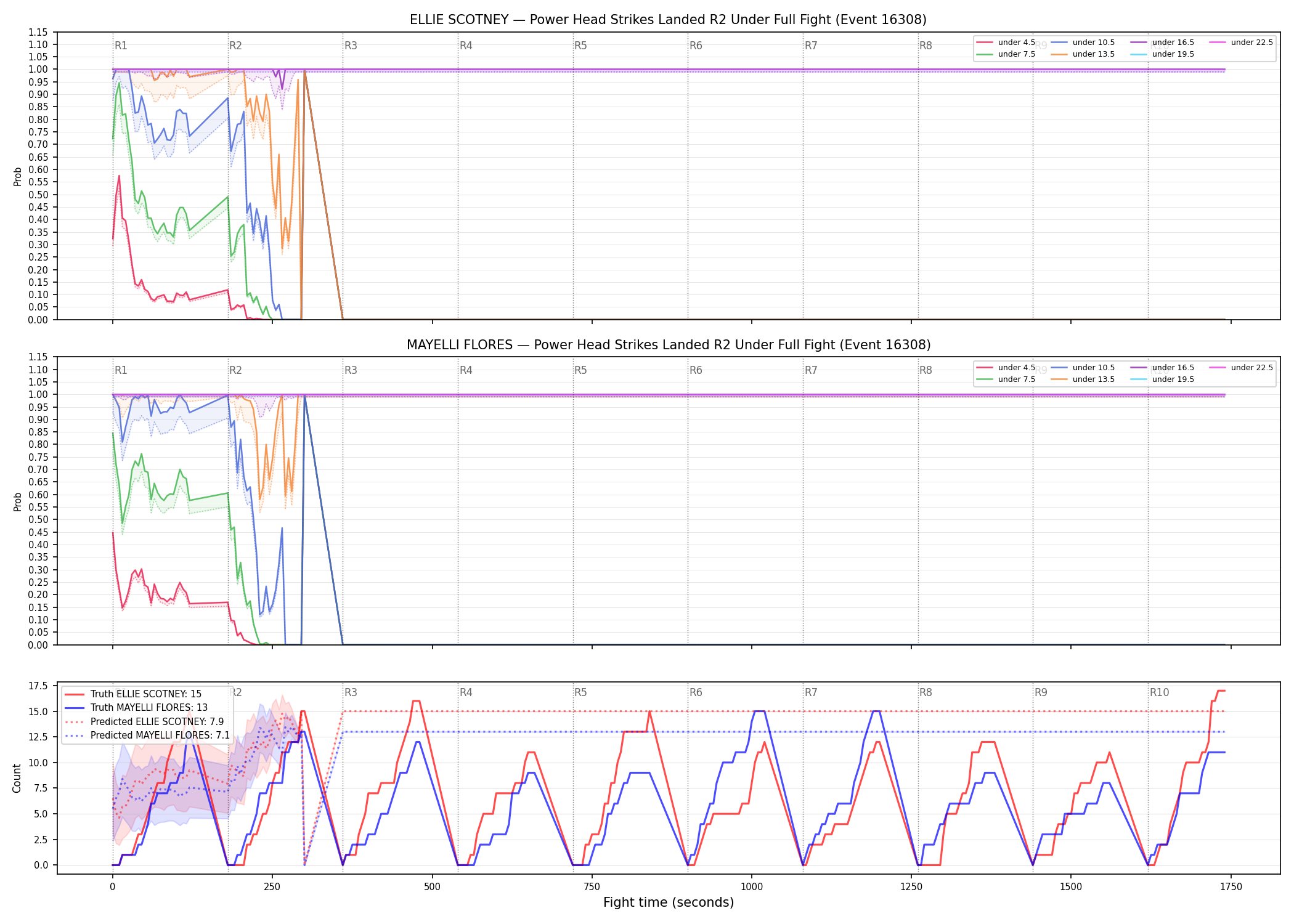Click the R5 round marker in bottom chart
Screen dimensions: 1294x924
(x=580, y=692)
